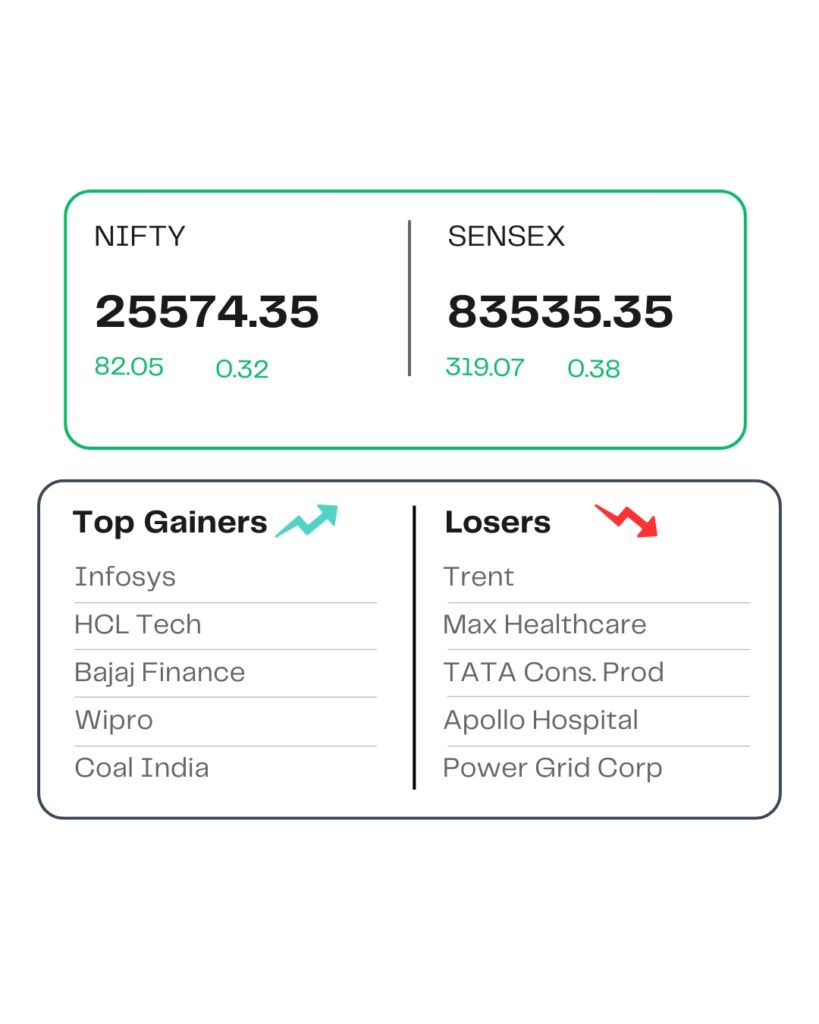
Task: Click SENSEX percent change 0.38
Action: [x=594, y=369]
